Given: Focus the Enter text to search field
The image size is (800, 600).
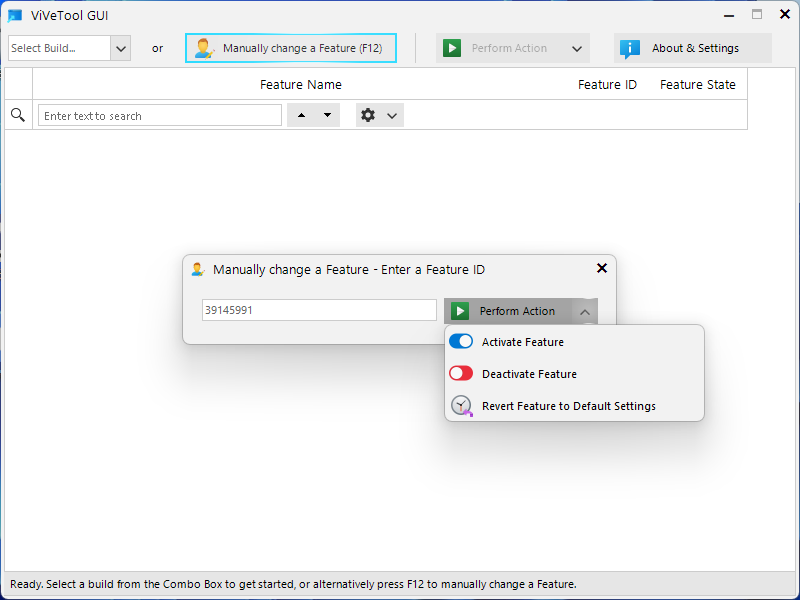Looking at the screenshot, I should pyautogui.click(x=160, y=116).
